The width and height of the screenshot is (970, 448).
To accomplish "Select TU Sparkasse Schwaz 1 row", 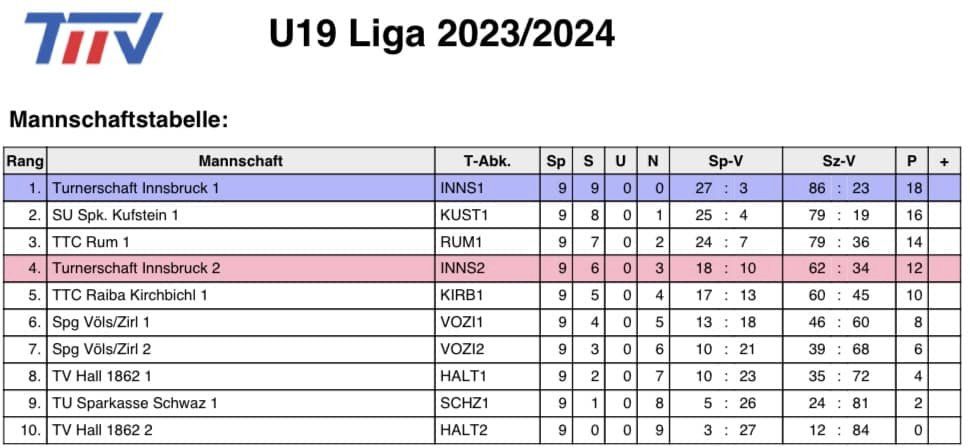I will pos(483,403).
